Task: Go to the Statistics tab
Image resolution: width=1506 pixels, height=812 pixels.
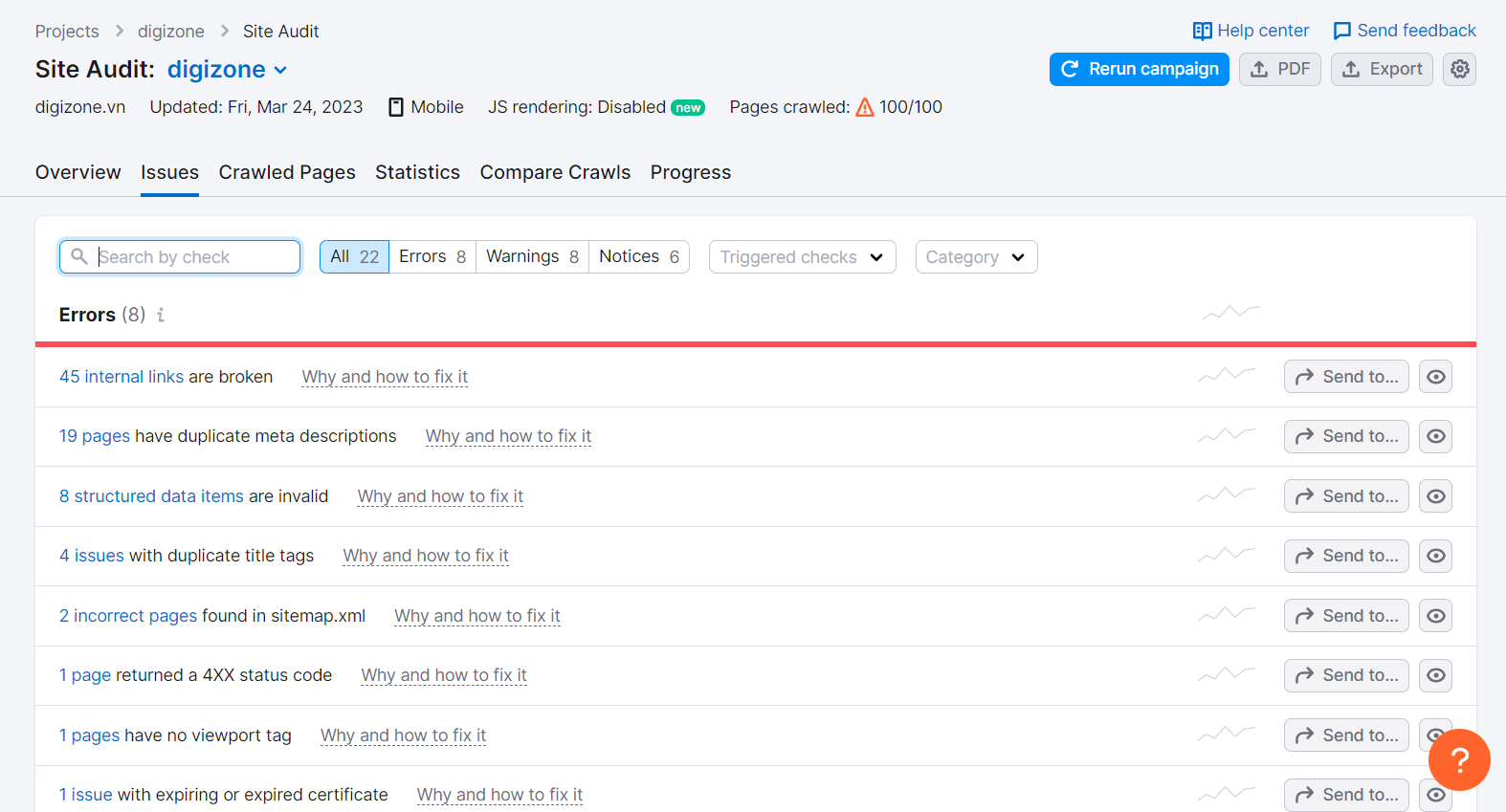Action: (417, 172)
